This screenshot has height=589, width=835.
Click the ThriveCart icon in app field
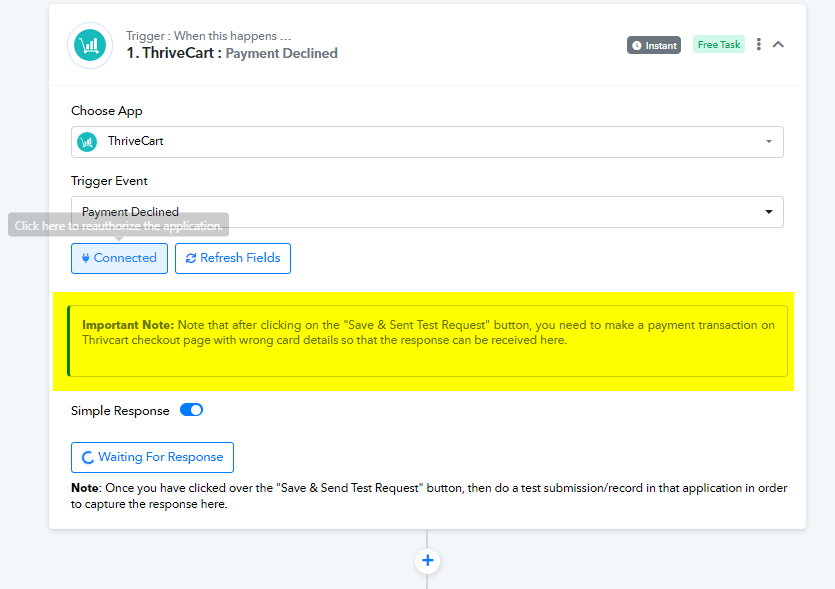[x=87, y=142]
